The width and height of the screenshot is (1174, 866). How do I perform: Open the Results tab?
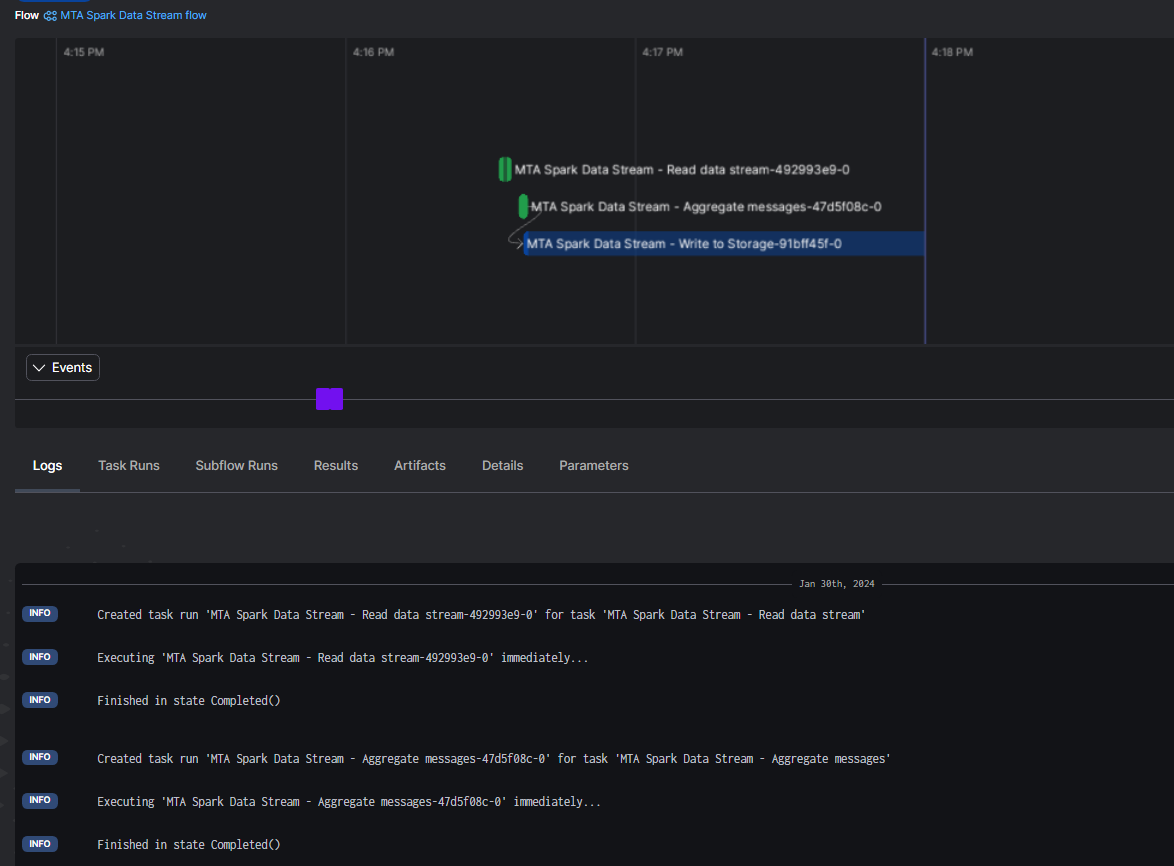click(x=336, y=466)
